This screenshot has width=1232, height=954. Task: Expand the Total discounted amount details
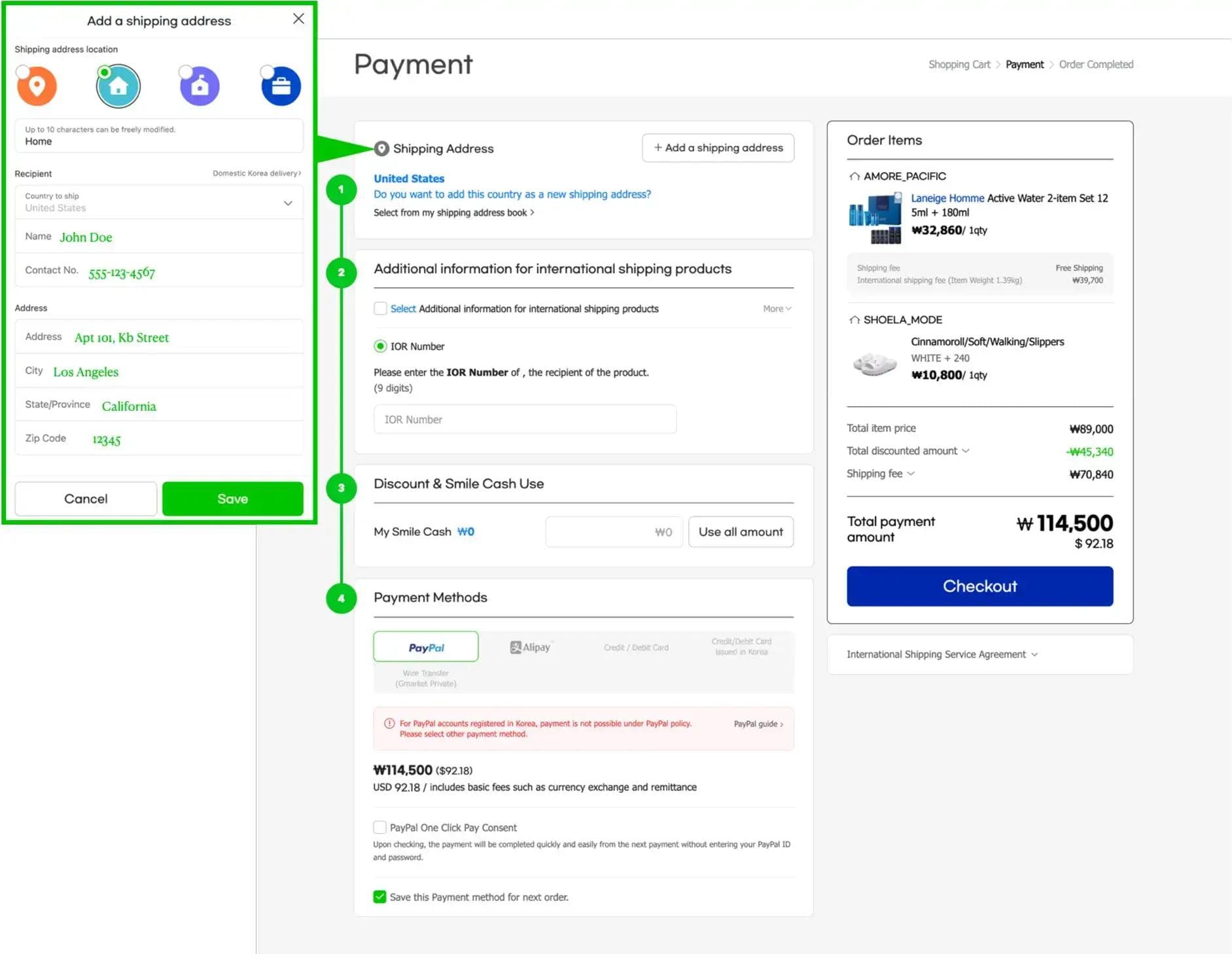click(x=965, y=451)
